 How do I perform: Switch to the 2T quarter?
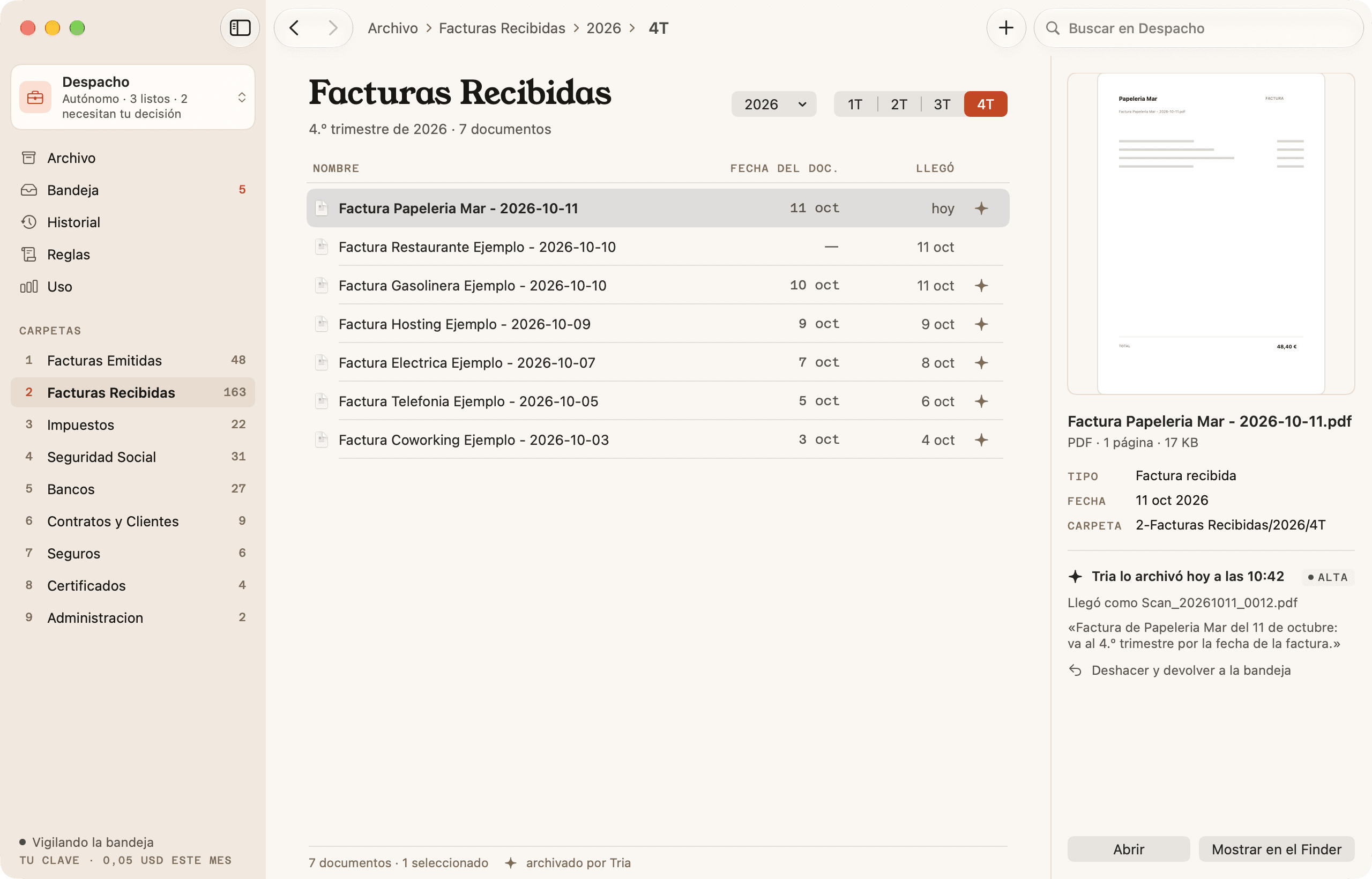[x=899, y=105]
